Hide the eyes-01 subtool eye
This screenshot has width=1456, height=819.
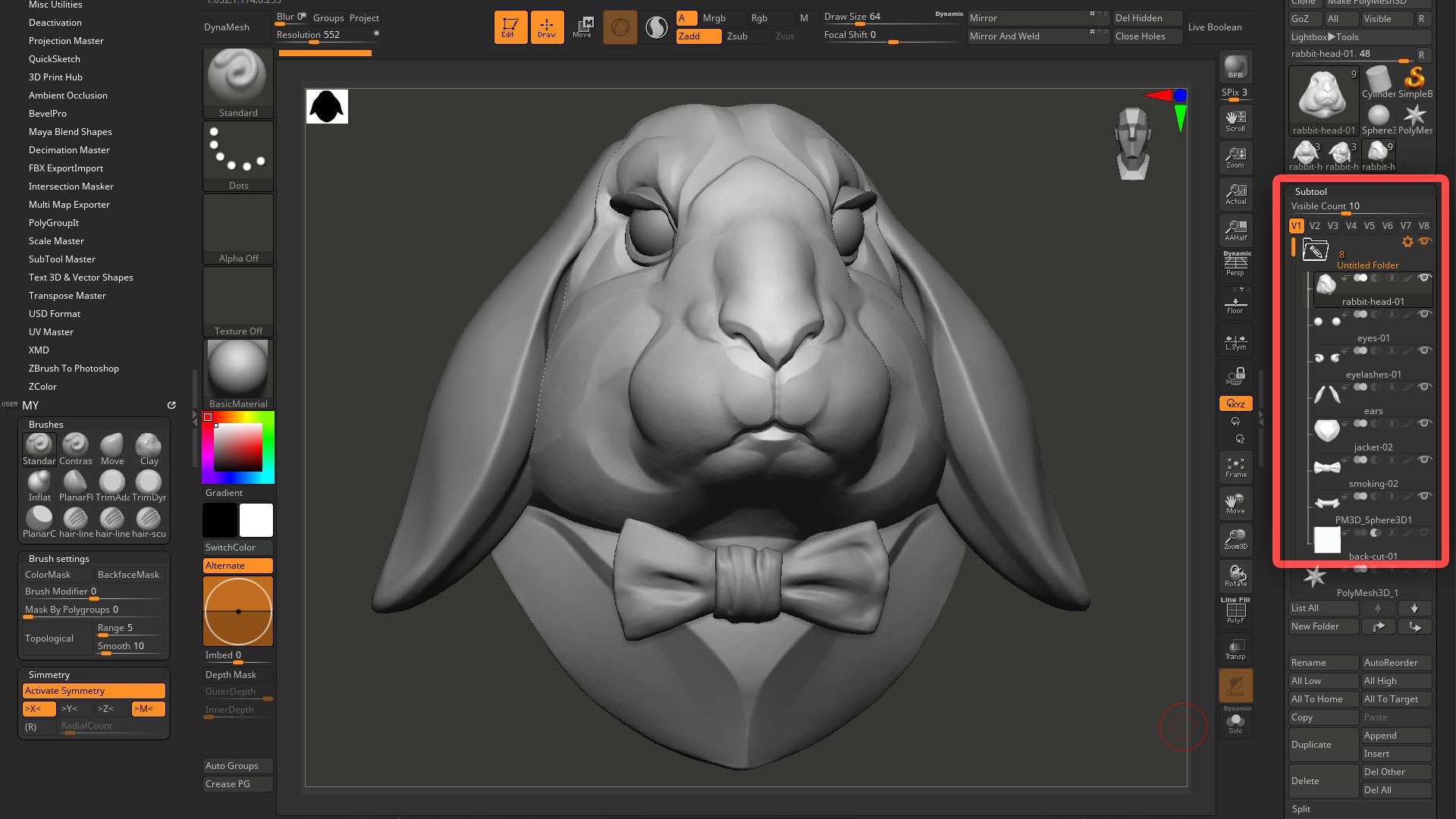coord(1424,314)
